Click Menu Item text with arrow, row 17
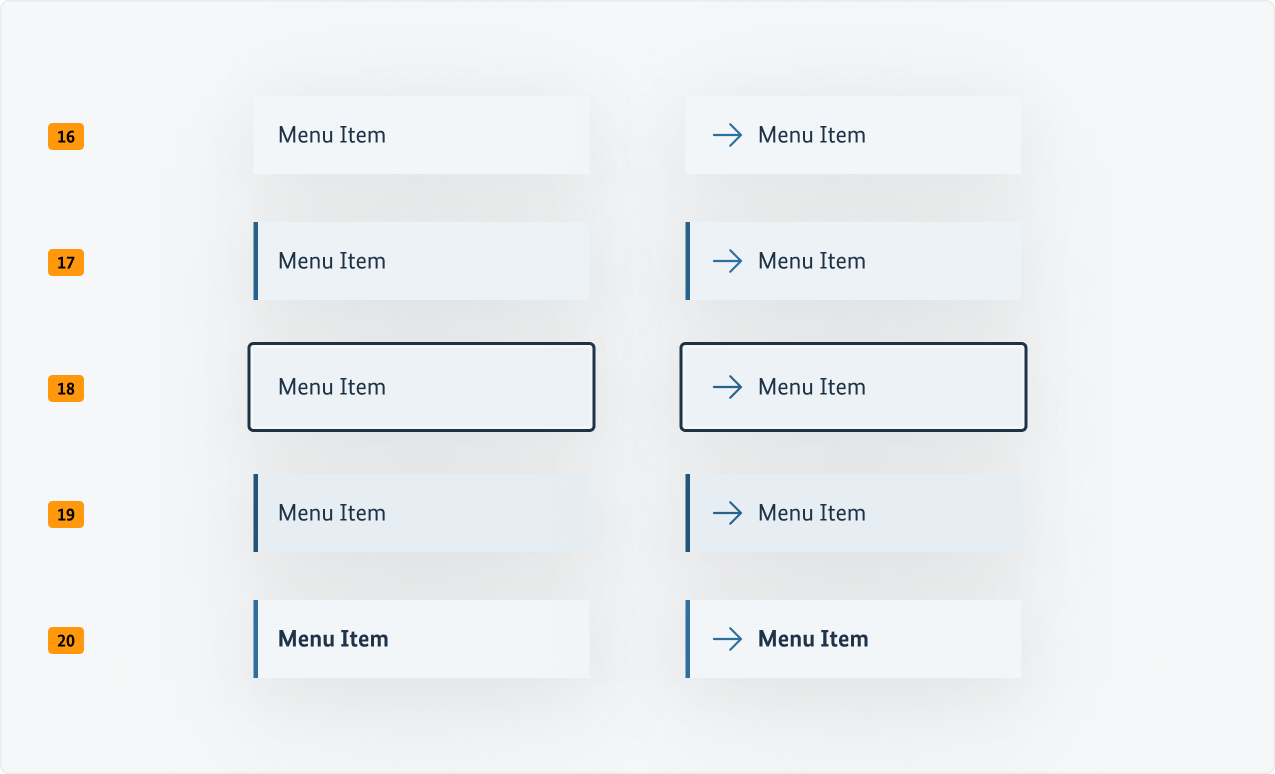This screenshot has width=1275, height=774. [811, 261]
